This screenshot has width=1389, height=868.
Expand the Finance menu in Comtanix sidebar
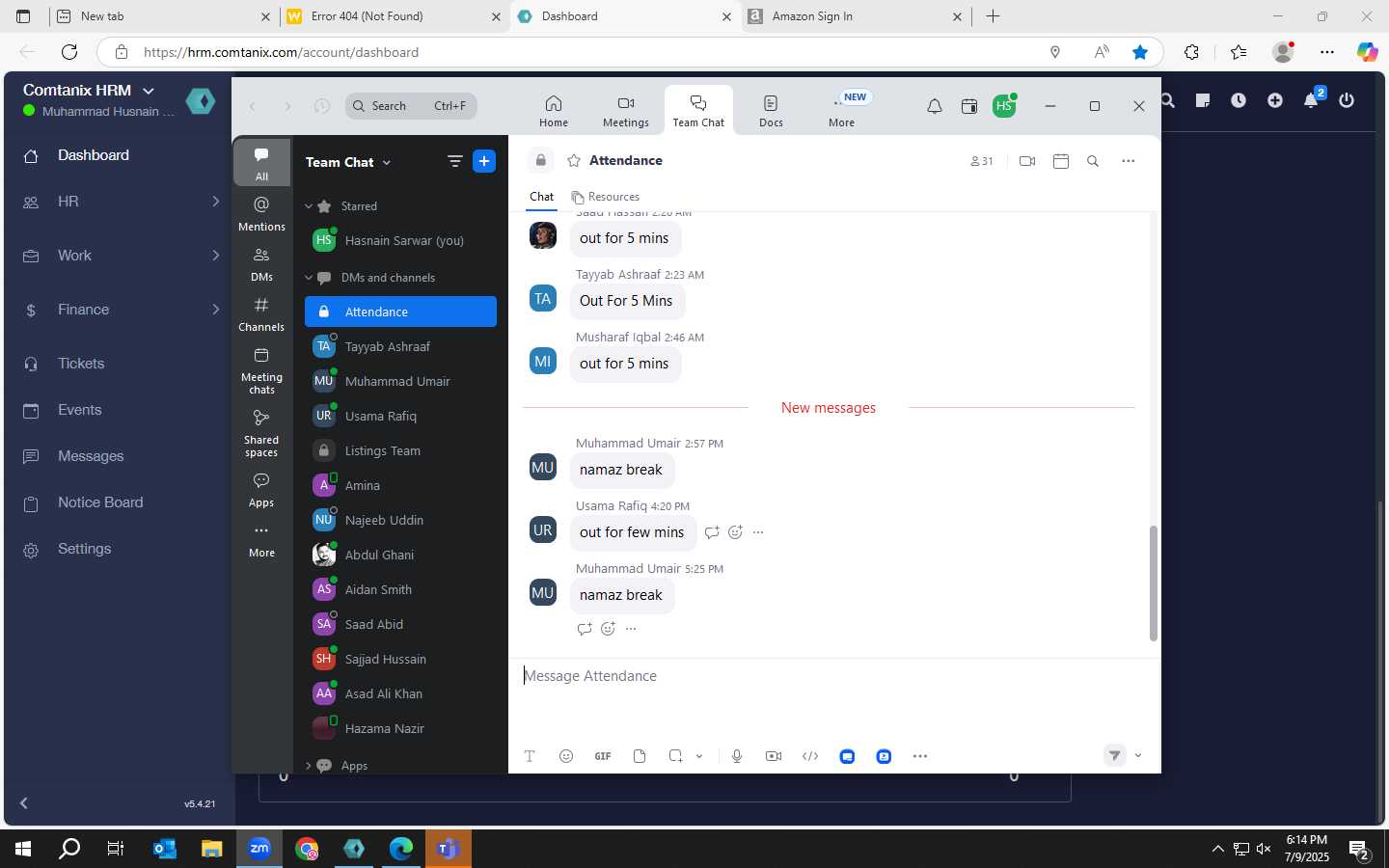[x=122, y=310]
